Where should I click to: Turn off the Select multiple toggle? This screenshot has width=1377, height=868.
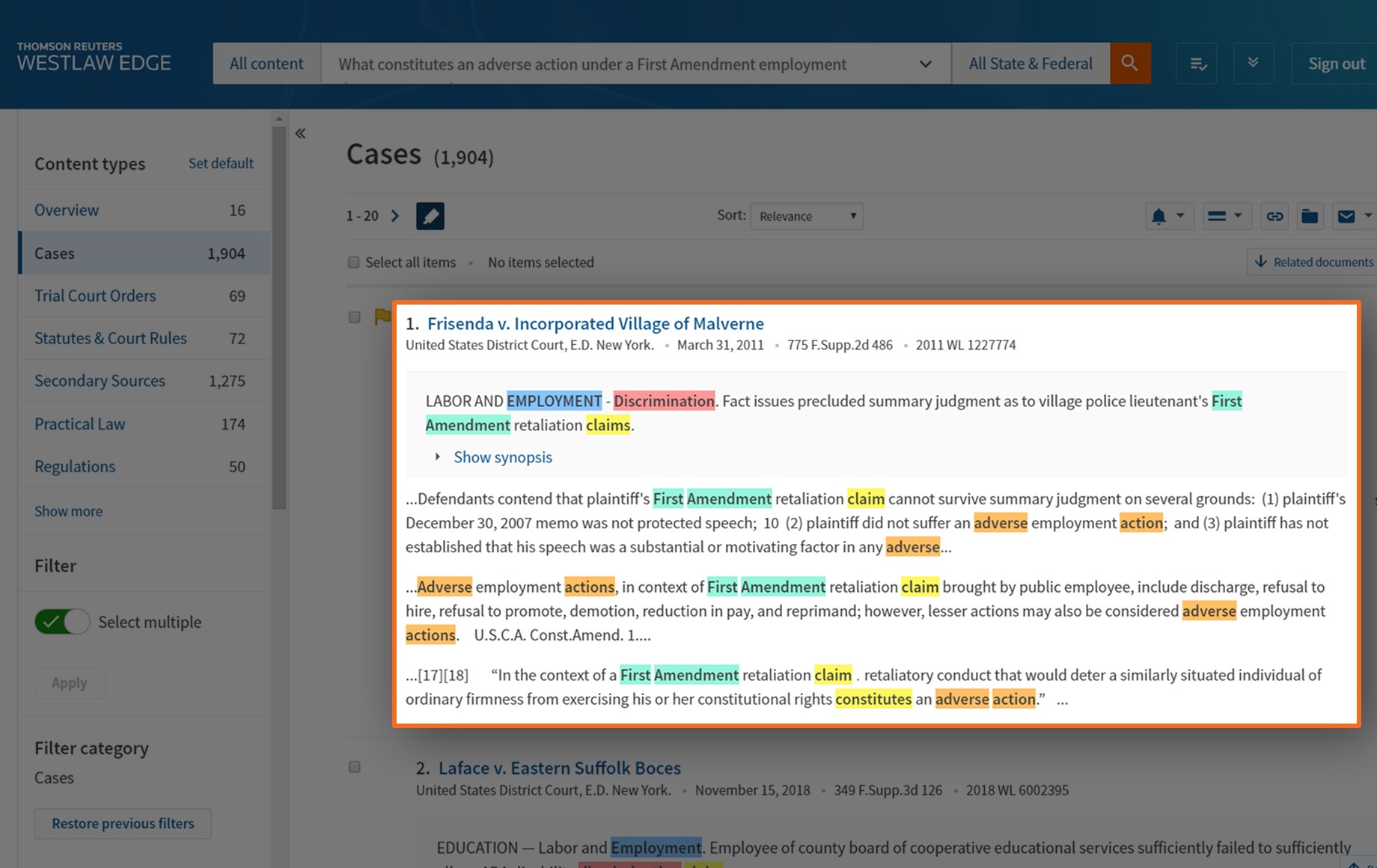point(62,622)
